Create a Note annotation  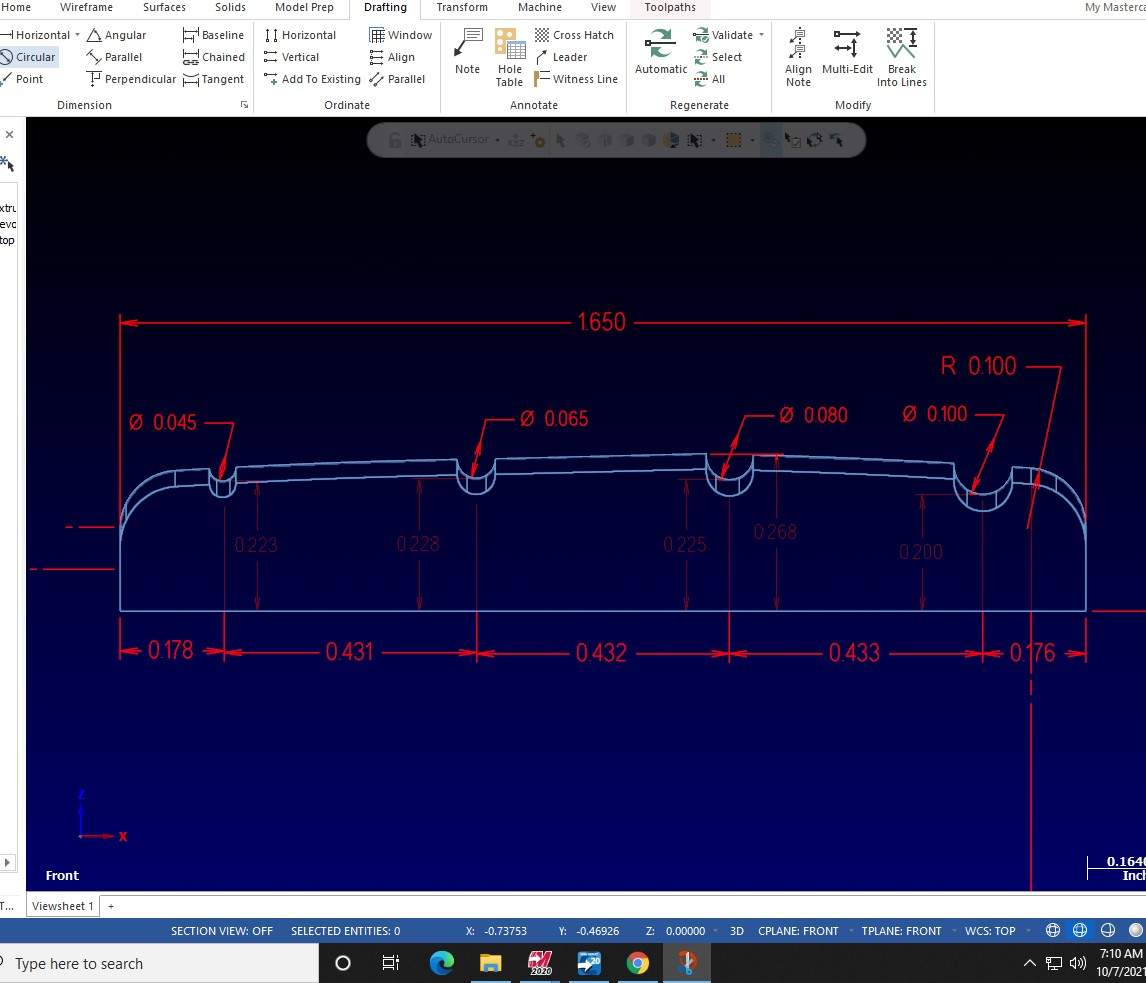coord(468,51)
